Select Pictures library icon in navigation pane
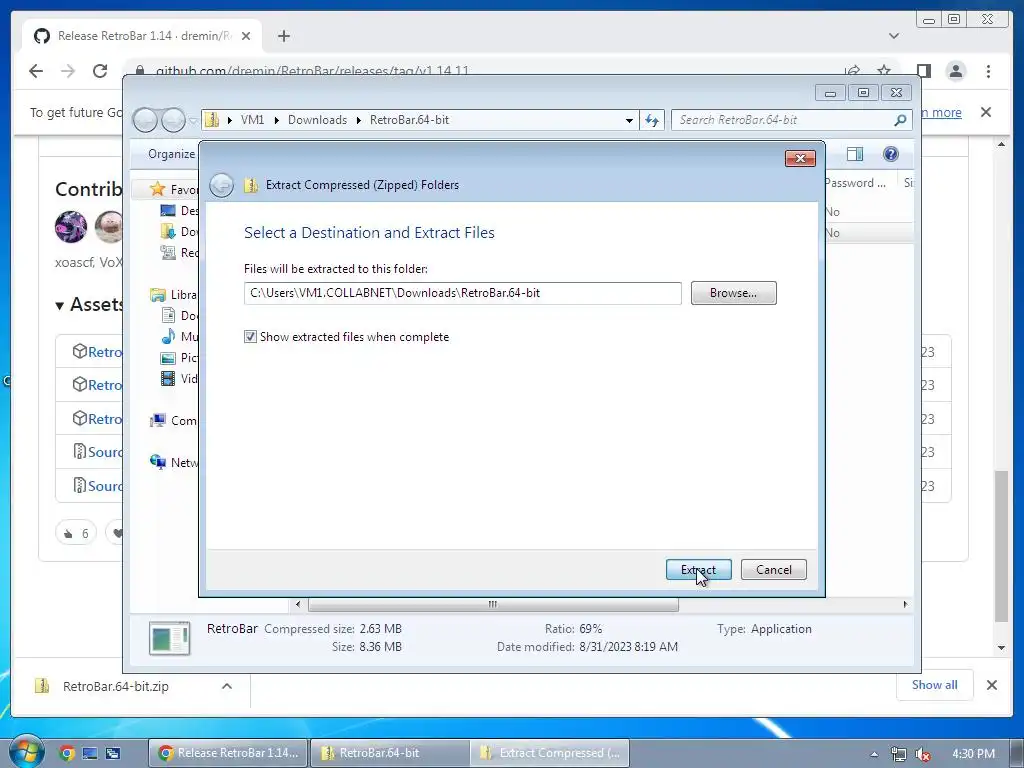The width and height of the screenshot is (1024, 768). click(168, 358)
